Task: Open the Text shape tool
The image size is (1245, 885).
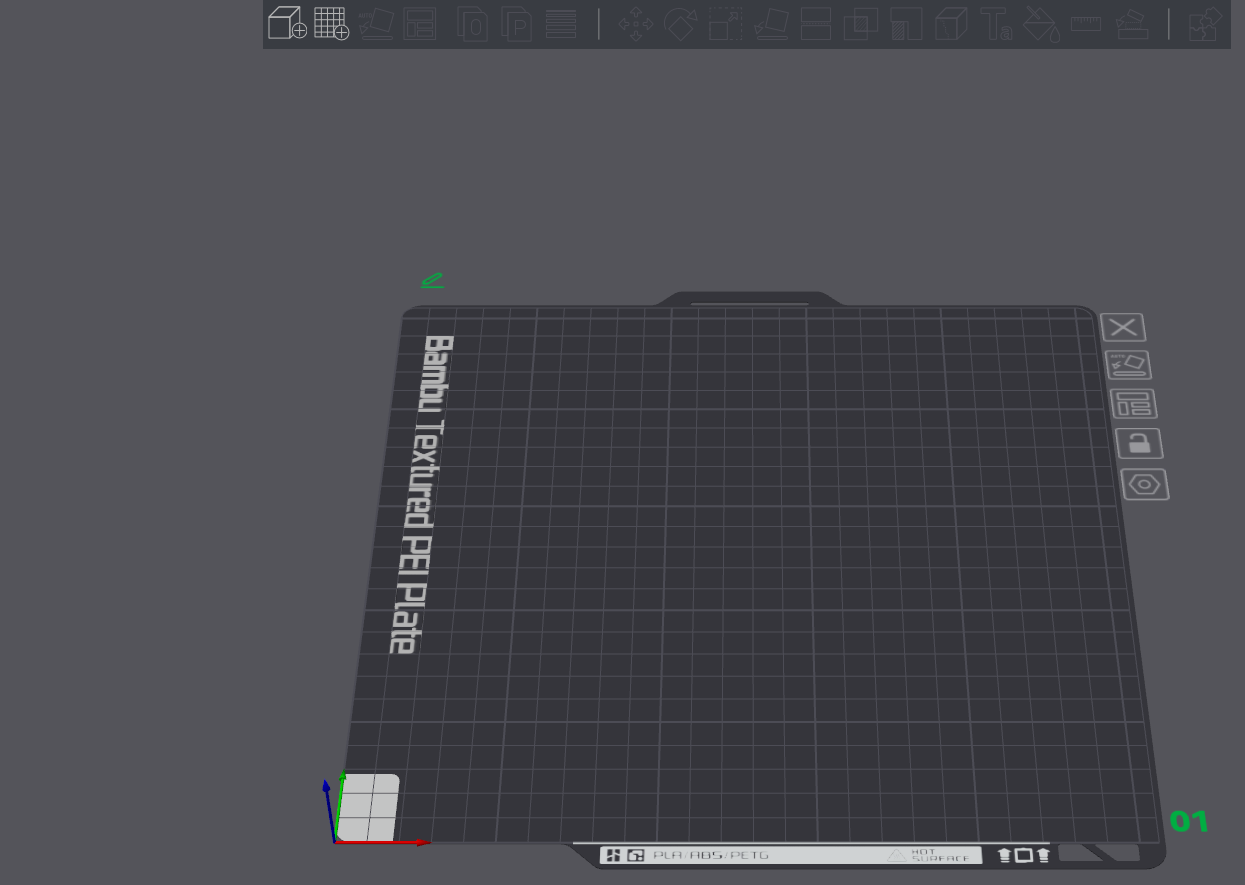Action: click(x=996, y=23)
